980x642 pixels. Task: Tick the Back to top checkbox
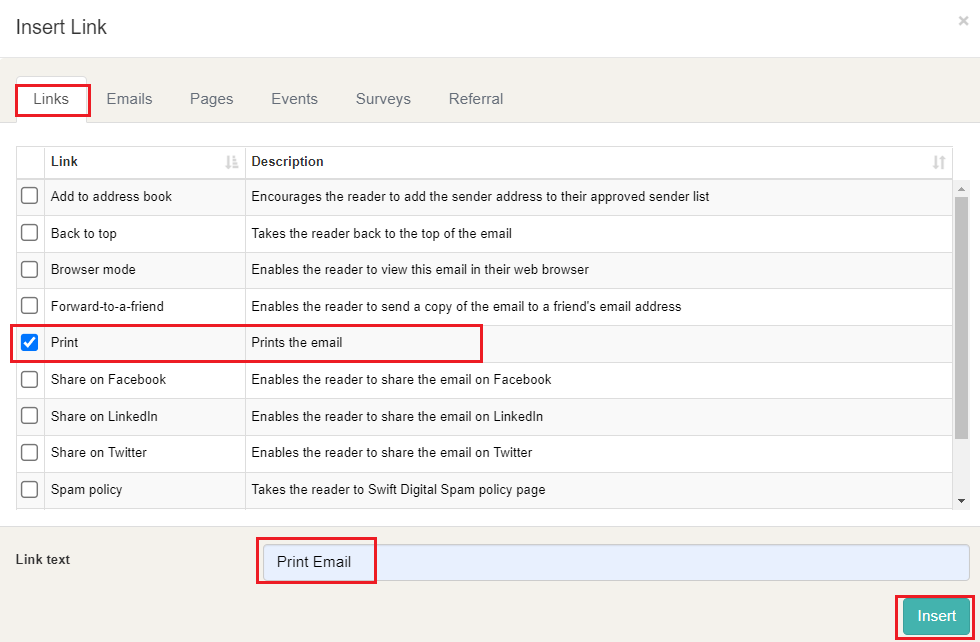click(29, 233)
